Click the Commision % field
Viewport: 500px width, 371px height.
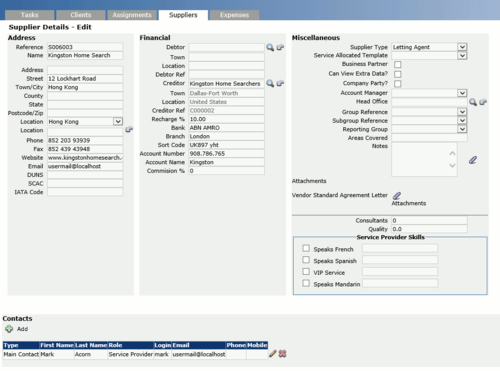[227, 171]
